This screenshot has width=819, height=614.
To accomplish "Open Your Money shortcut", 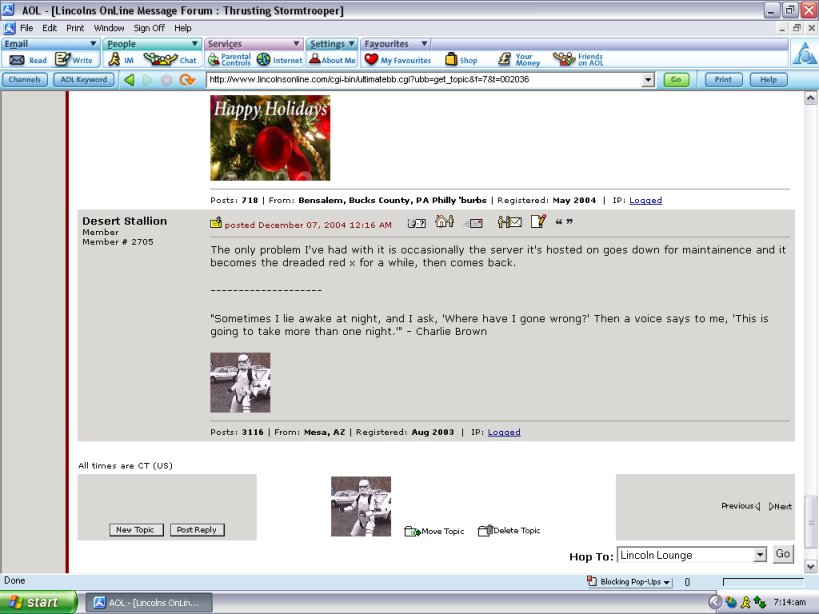I will (519, 60).
